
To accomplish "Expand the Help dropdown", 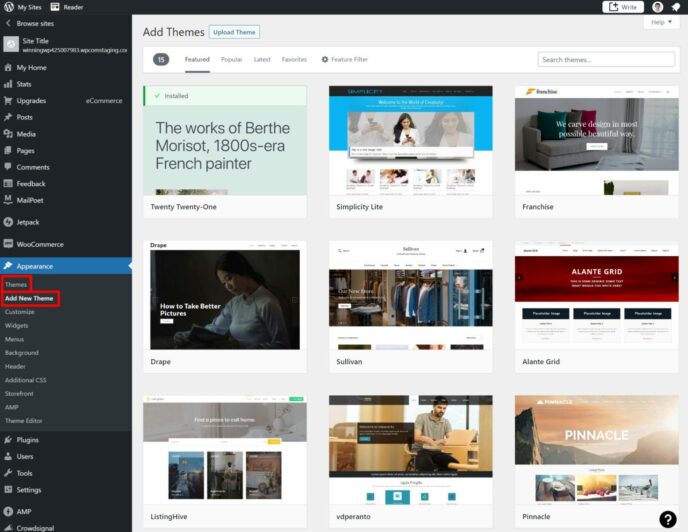I will (661, 22).
